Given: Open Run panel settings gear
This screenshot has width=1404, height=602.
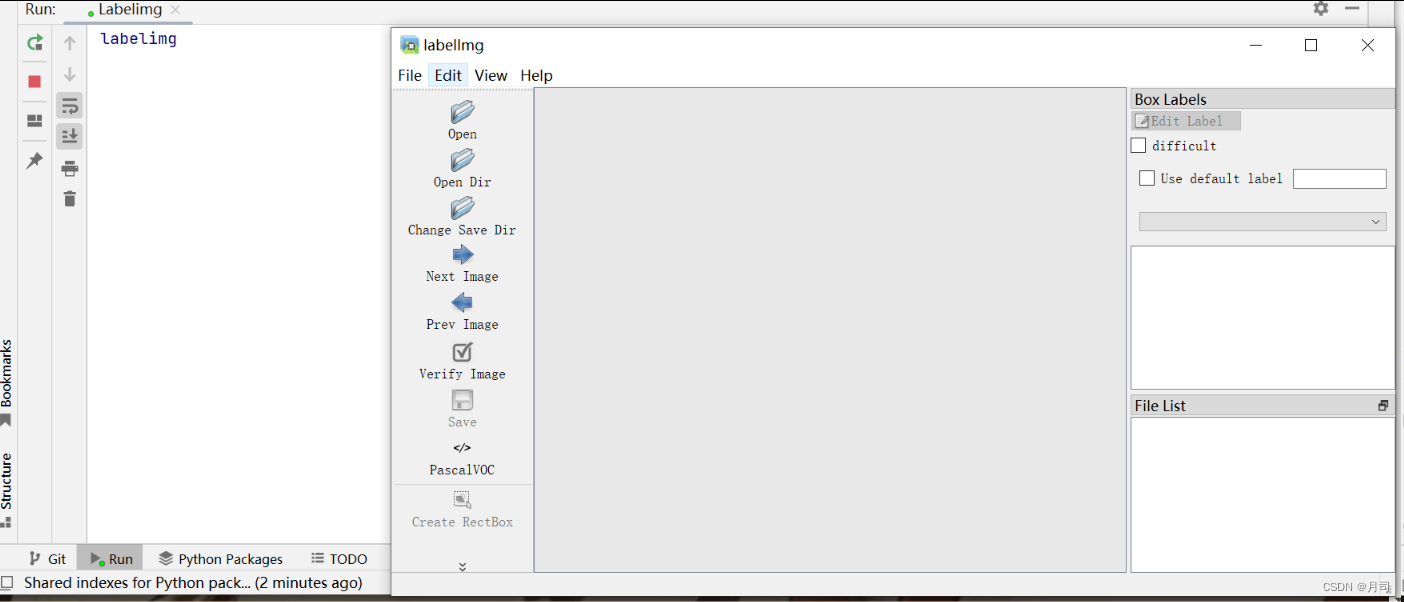Looking at the screenshot, I should tap(1321, 8).
